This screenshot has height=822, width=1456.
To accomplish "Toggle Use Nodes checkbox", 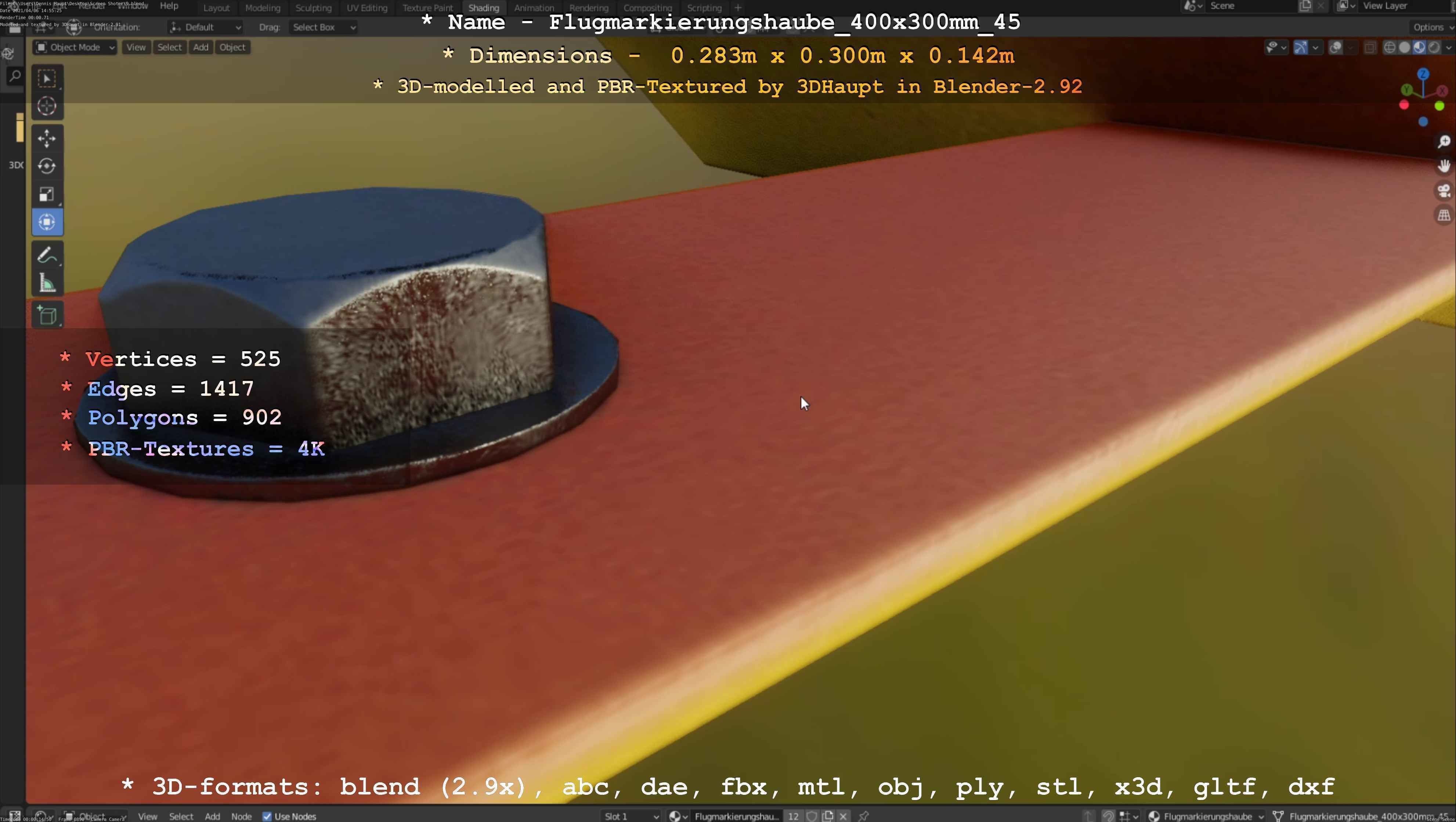I will [267, 816].
